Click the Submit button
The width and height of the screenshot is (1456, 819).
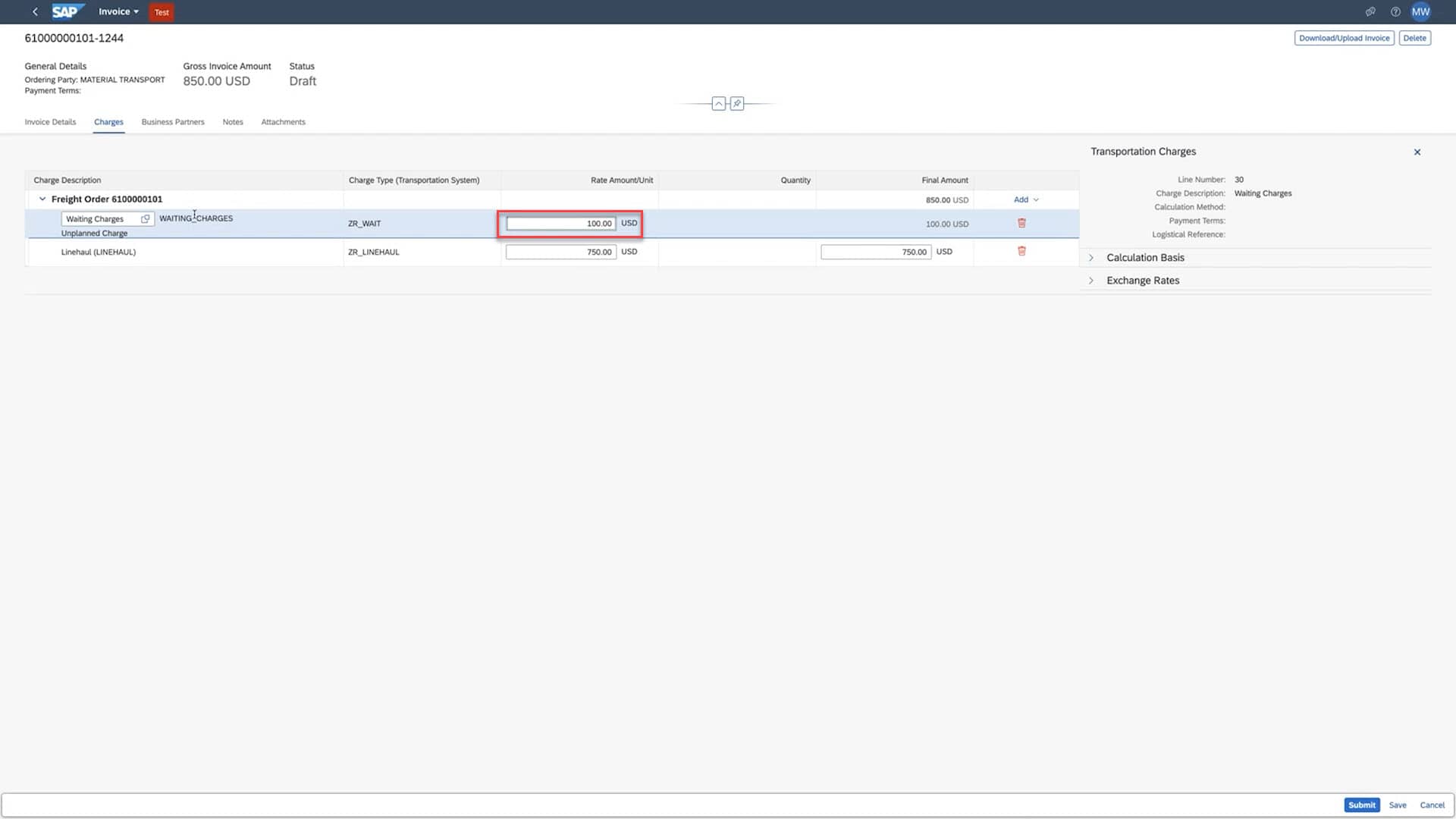click(x=1361, y=805)
